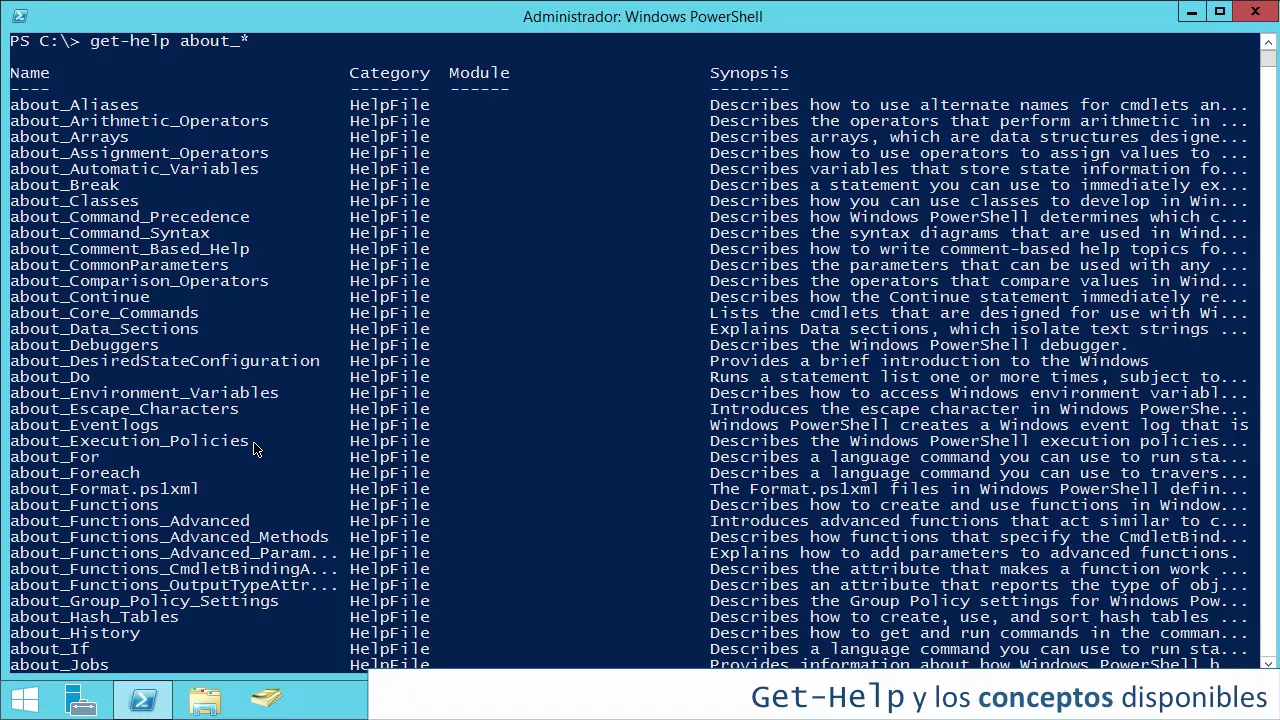Select the about_Functions_Advanced entry

click(129, 521)
